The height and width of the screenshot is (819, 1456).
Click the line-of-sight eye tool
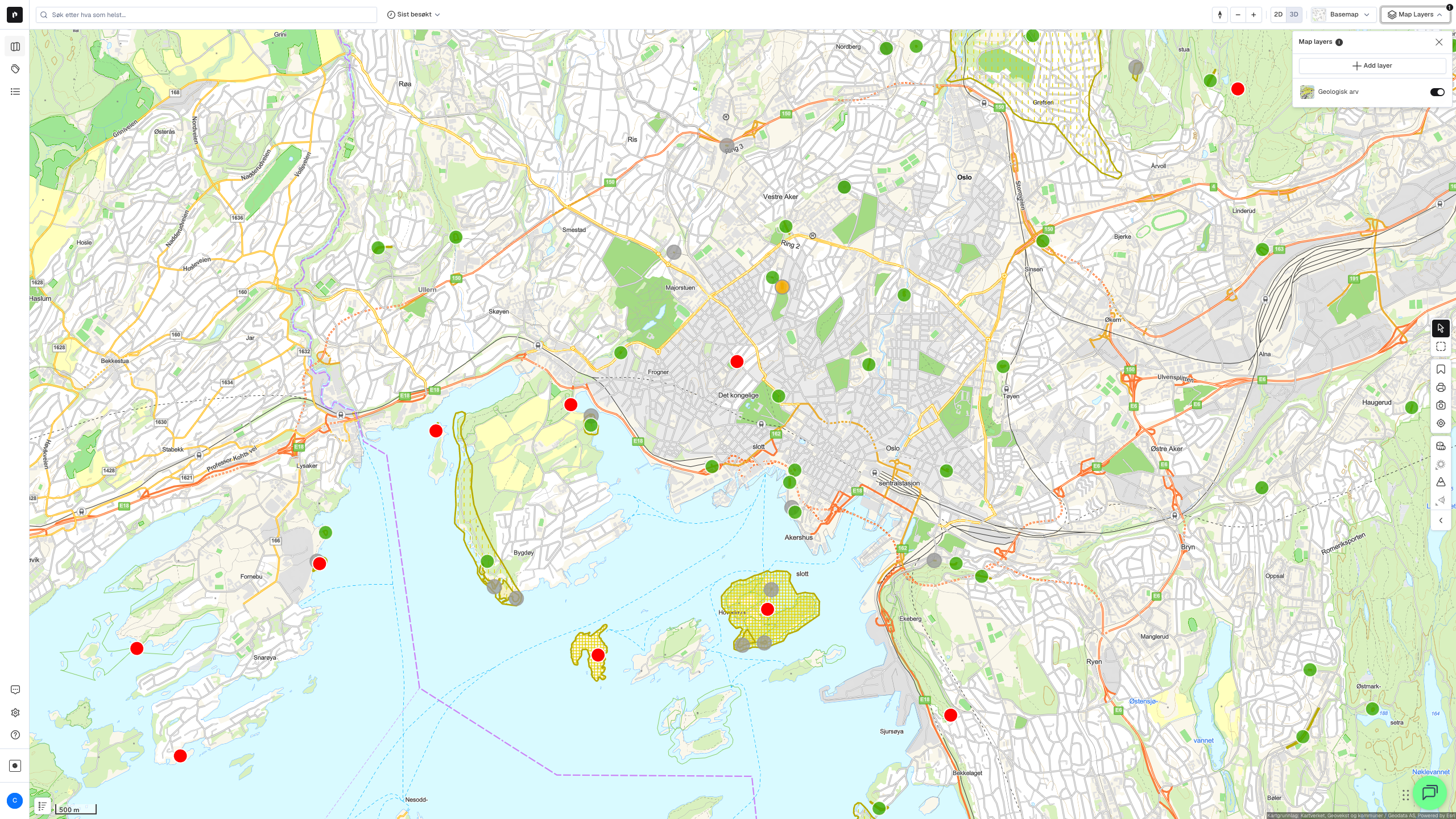click(1441, 500)
